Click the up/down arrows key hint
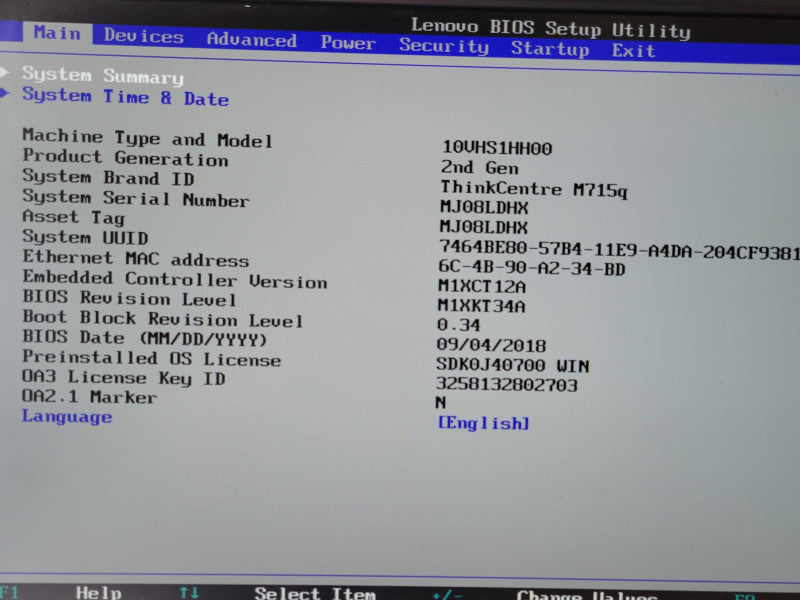This screenshot has height=600, width=800. tap(189, 593)
